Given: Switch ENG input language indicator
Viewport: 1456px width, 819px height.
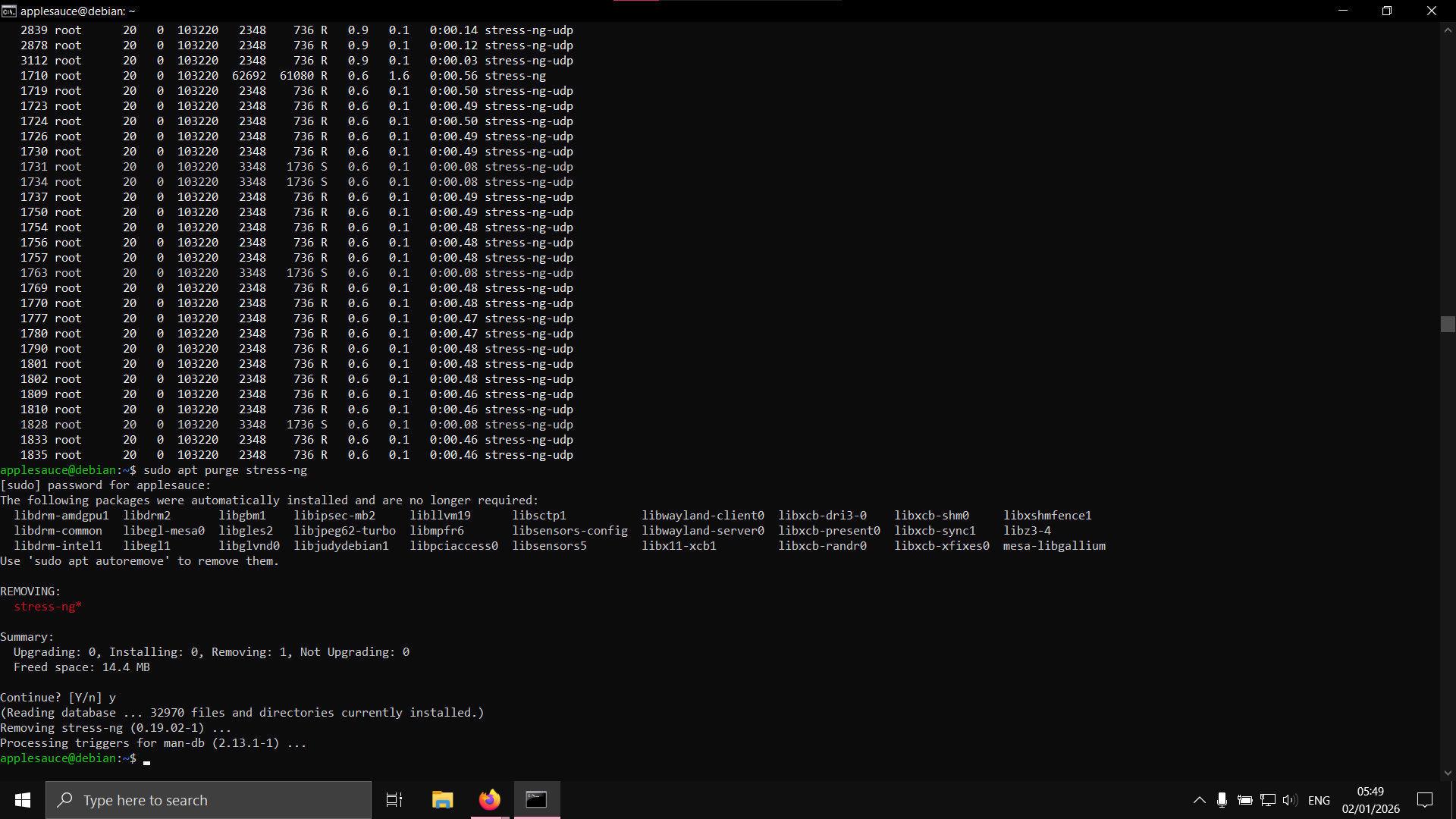Looking at the screenshot, I should coord(1319,800).
